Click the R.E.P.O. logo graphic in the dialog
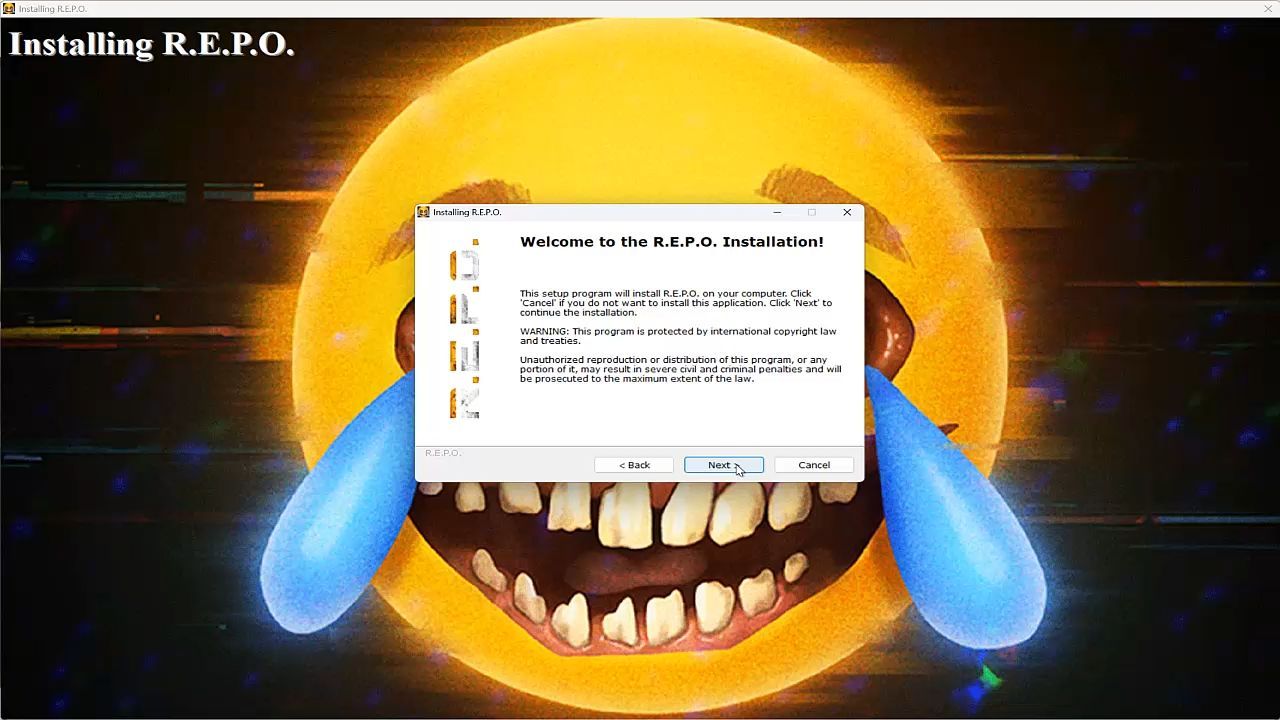This screenshot has height=720, width=1280. coord(465,329)
